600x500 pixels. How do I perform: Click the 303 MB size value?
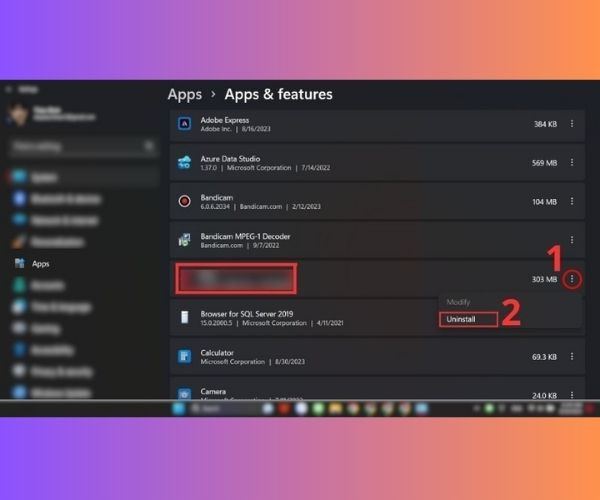pyautogui.click(x=544, y=279)
